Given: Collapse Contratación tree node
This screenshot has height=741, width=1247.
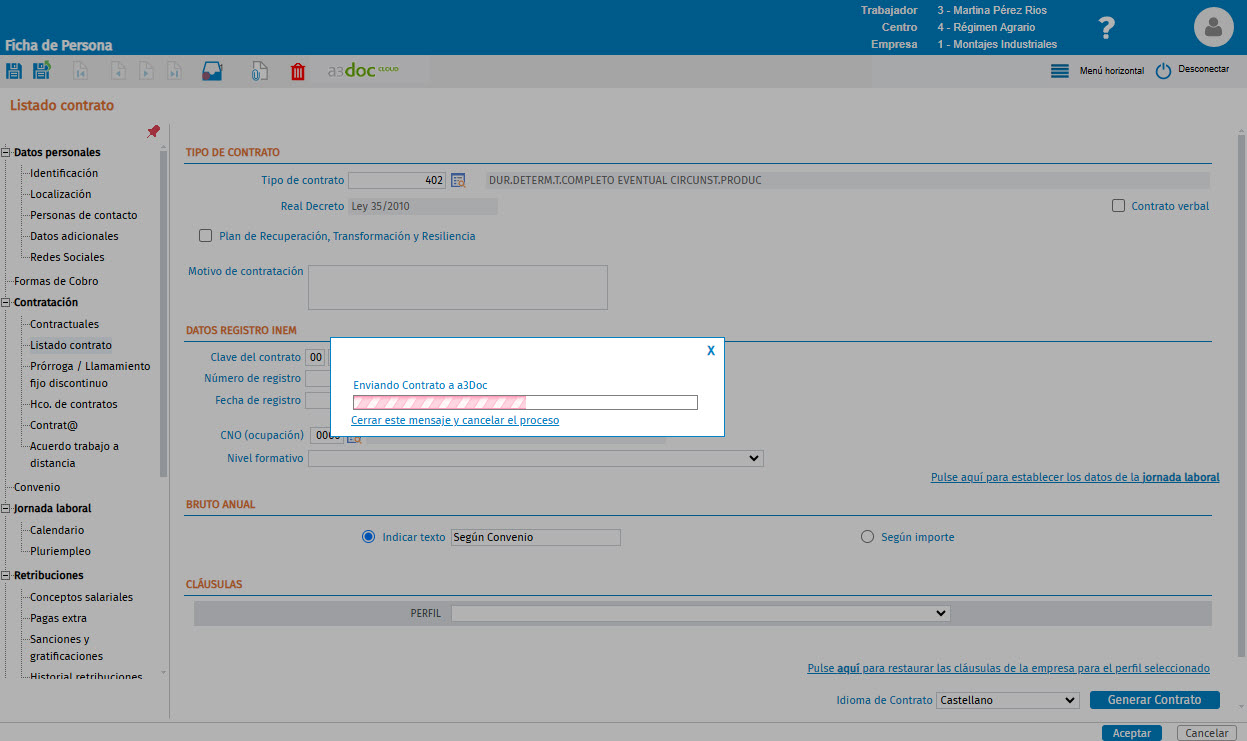Looking at the screenshot, I should [6, 302].
